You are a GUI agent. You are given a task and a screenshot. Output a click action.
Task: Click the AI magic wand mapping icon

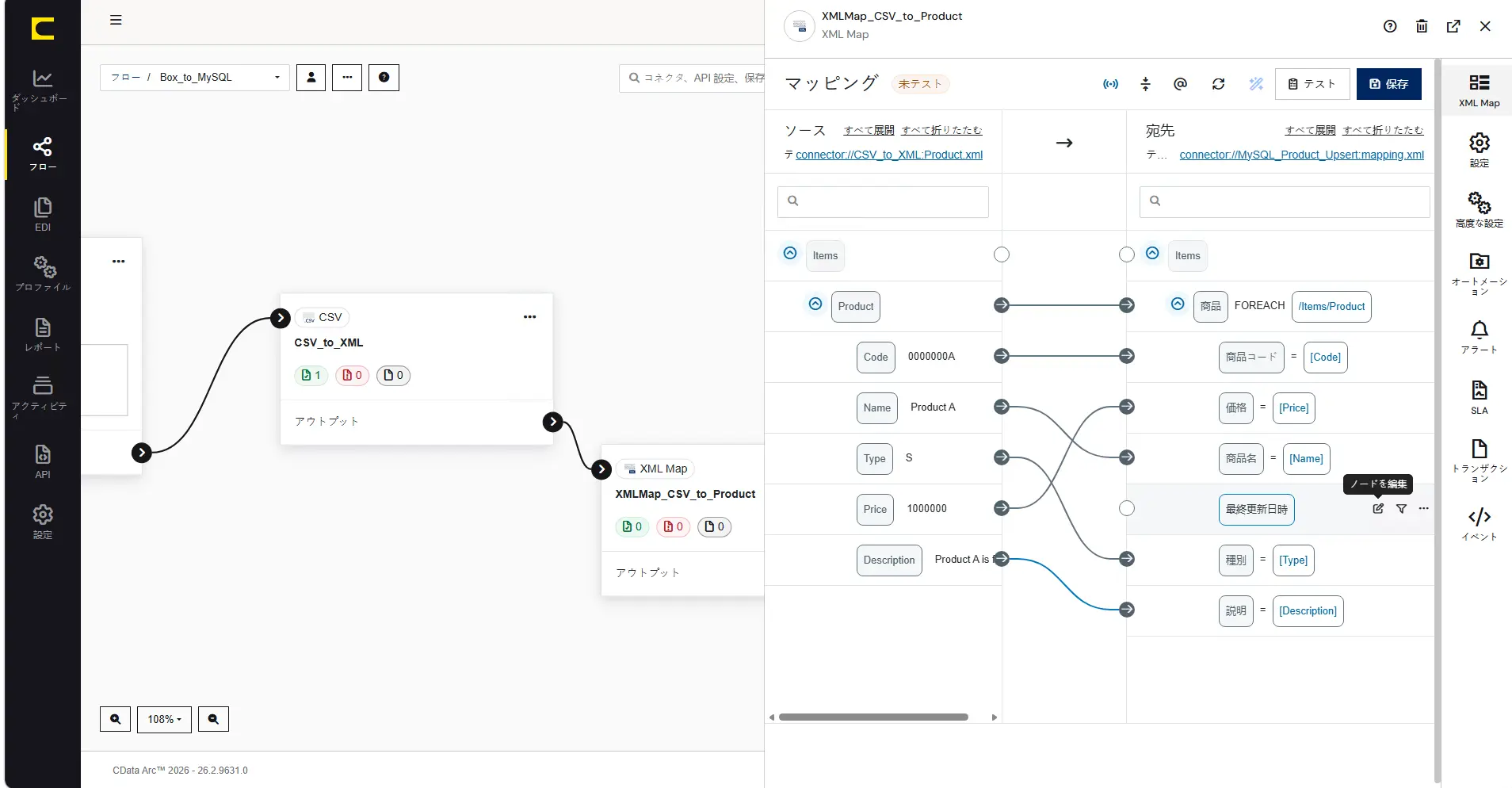(1256, 83)
